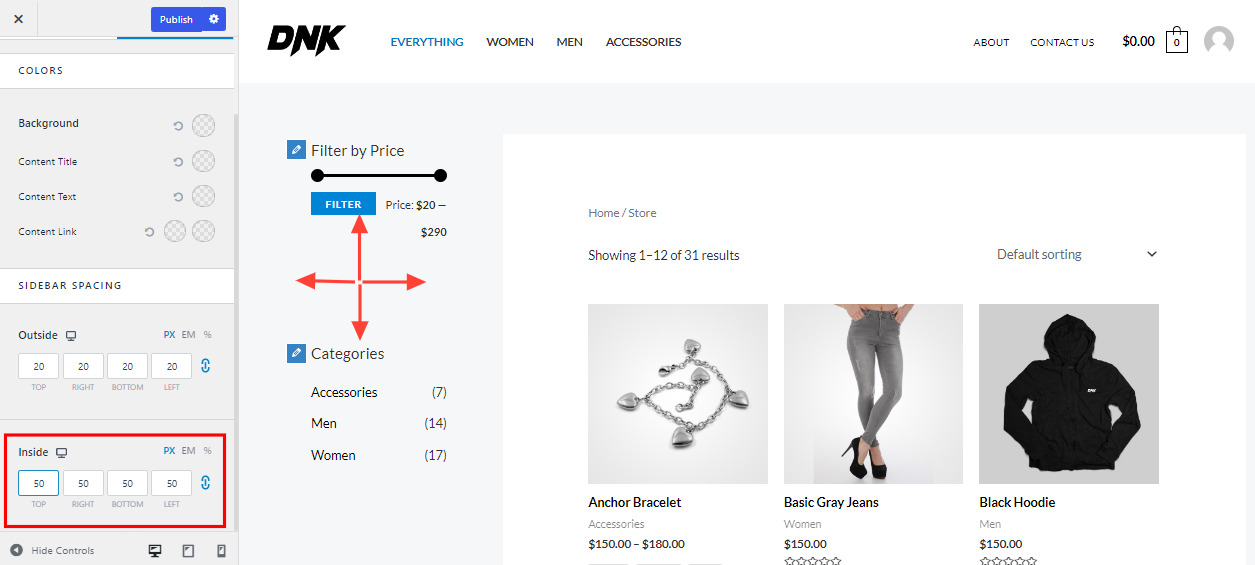
Task: Edit the Filter by Price widget
Action: [x=296, y=150]
